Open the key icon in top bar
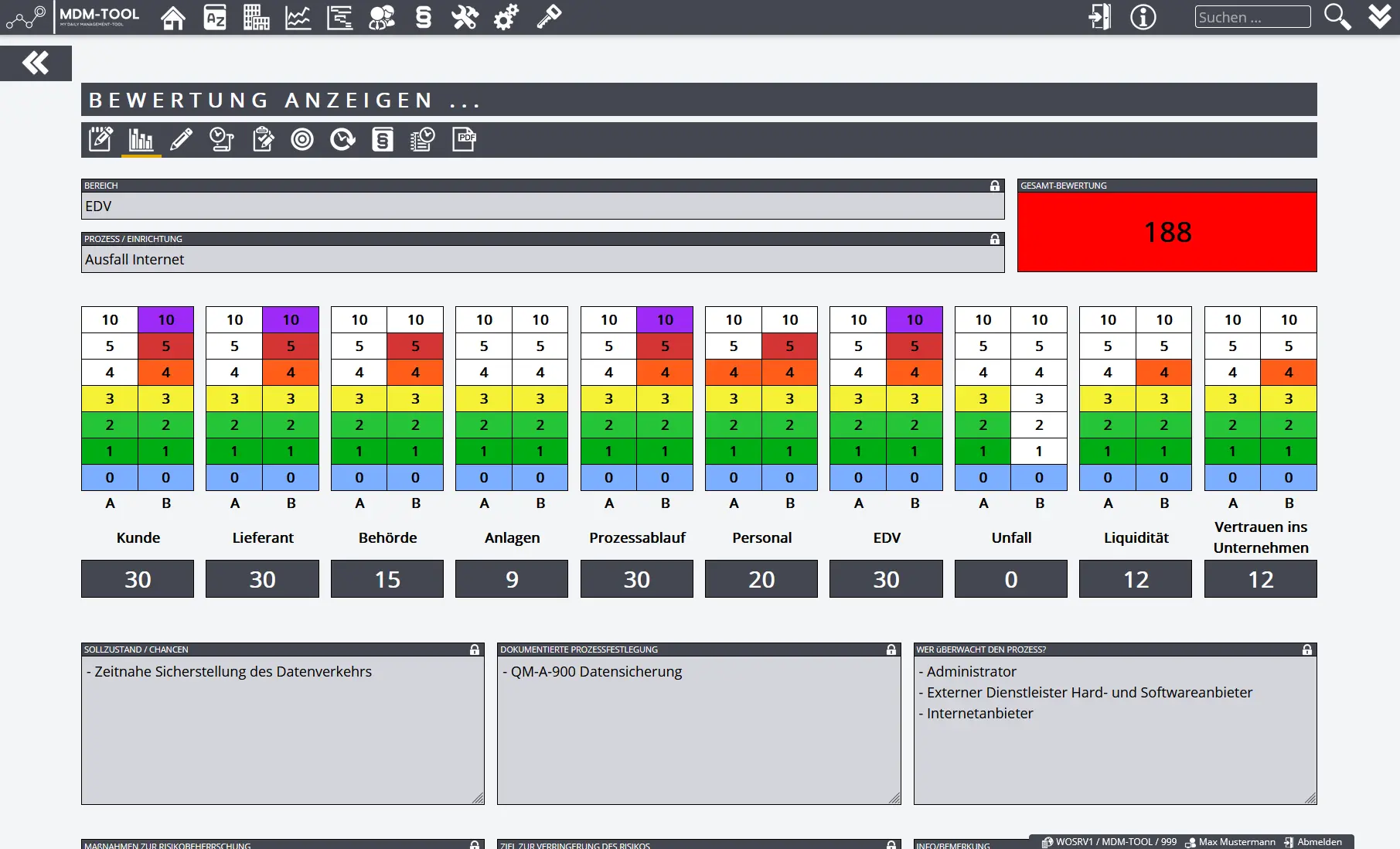The height and width of the screenshot is (849, 1400). 549,17
